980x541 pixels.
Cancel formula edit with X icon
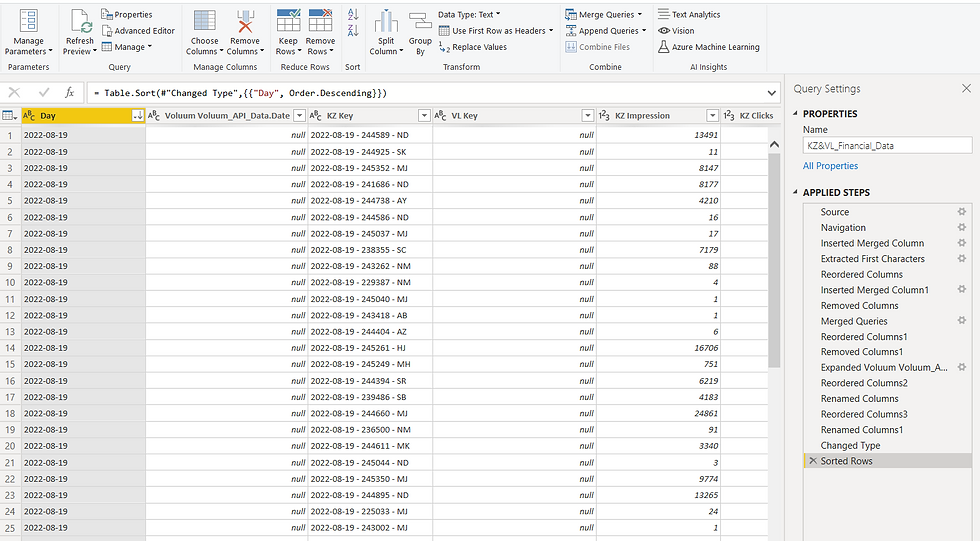14,92
